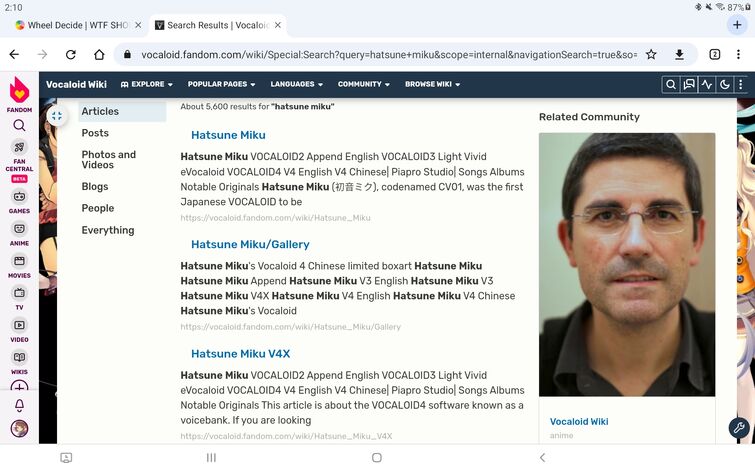The width and height of the screenshot is (755, 472).
Task: Select the Everything search filter
Action: coord(108,230)
